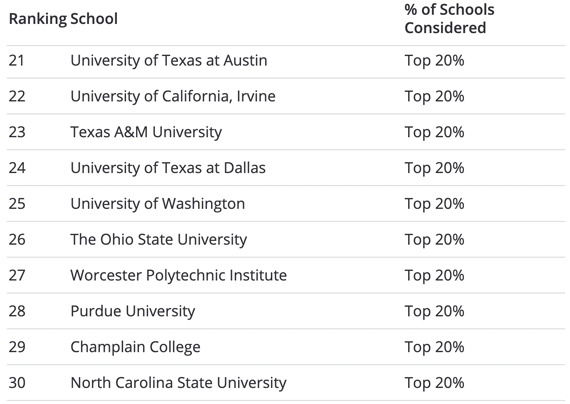Click Champlain College name

[x=135, y=347]
